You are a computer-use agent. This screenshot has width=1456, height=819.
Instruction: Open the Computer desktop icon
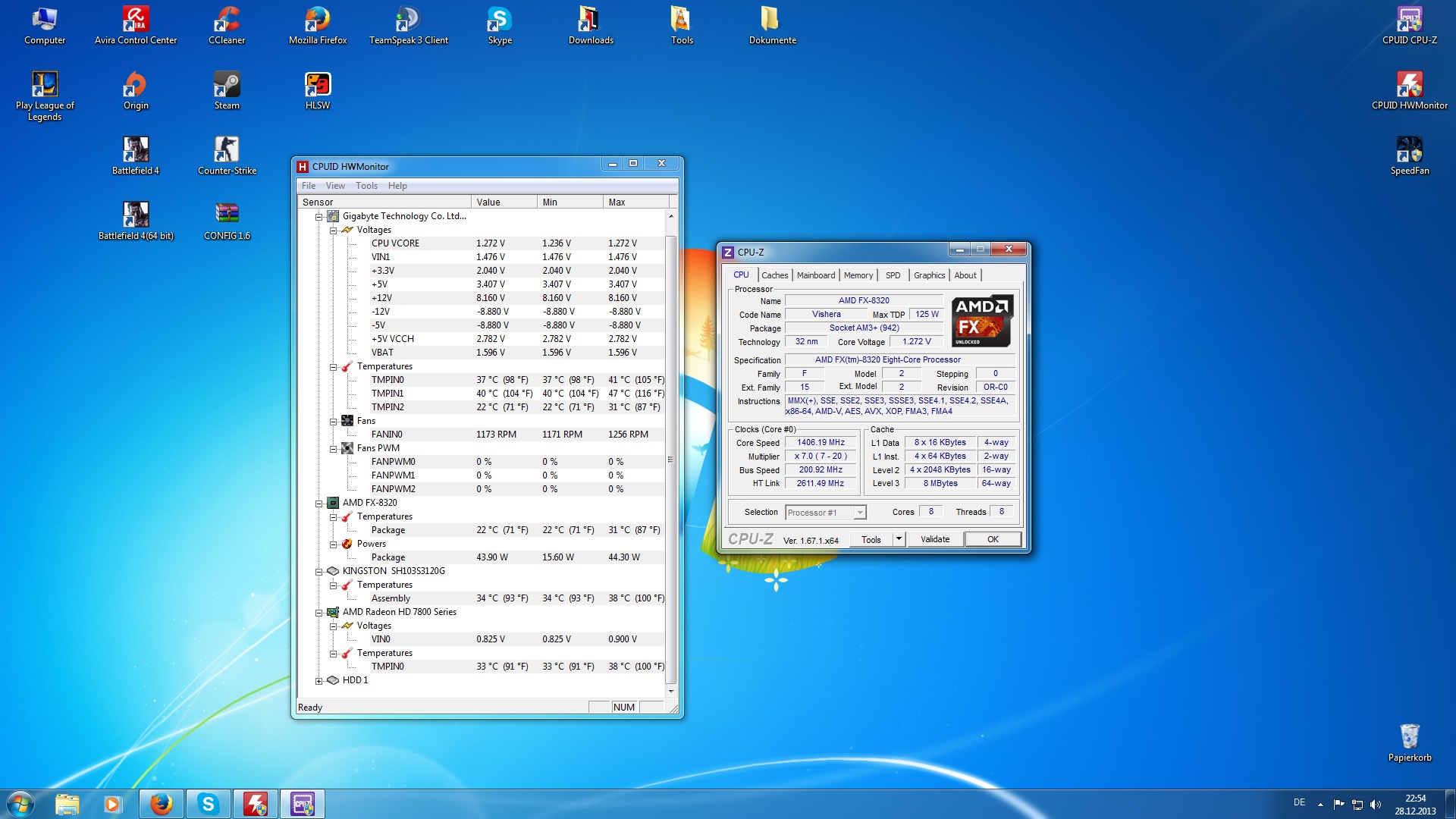[x=45, y=26]
